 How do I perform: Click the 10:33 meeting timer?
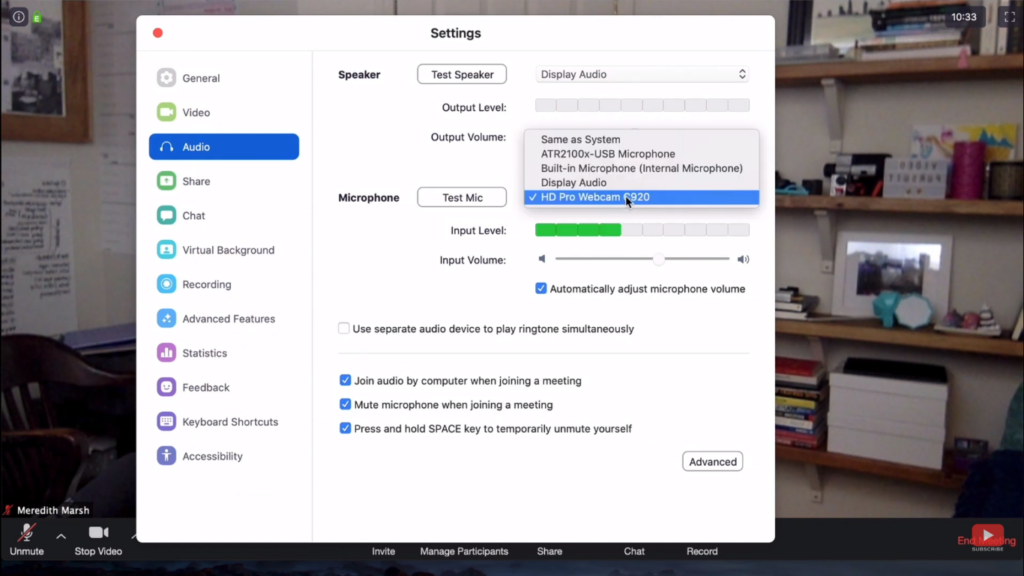click(x=964, y=17)
